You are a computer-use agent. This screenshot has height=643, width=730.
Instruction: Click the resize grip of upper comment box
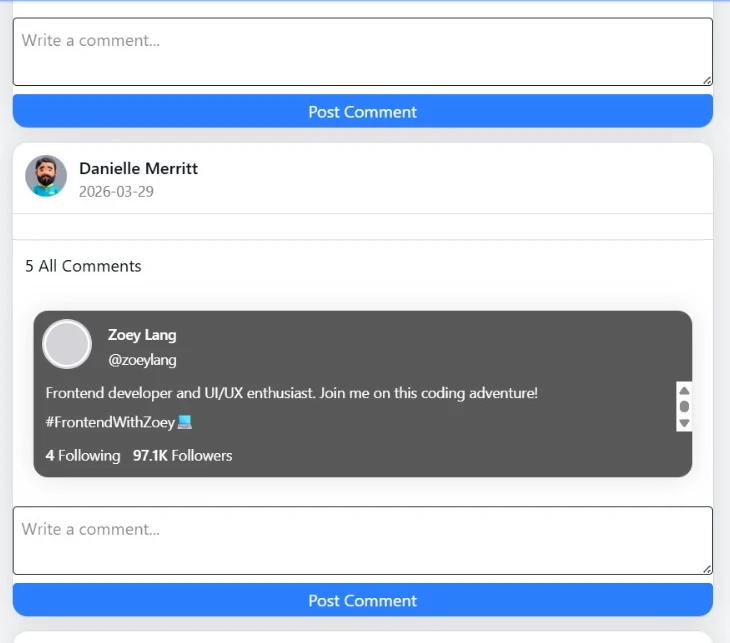(707, 81)
